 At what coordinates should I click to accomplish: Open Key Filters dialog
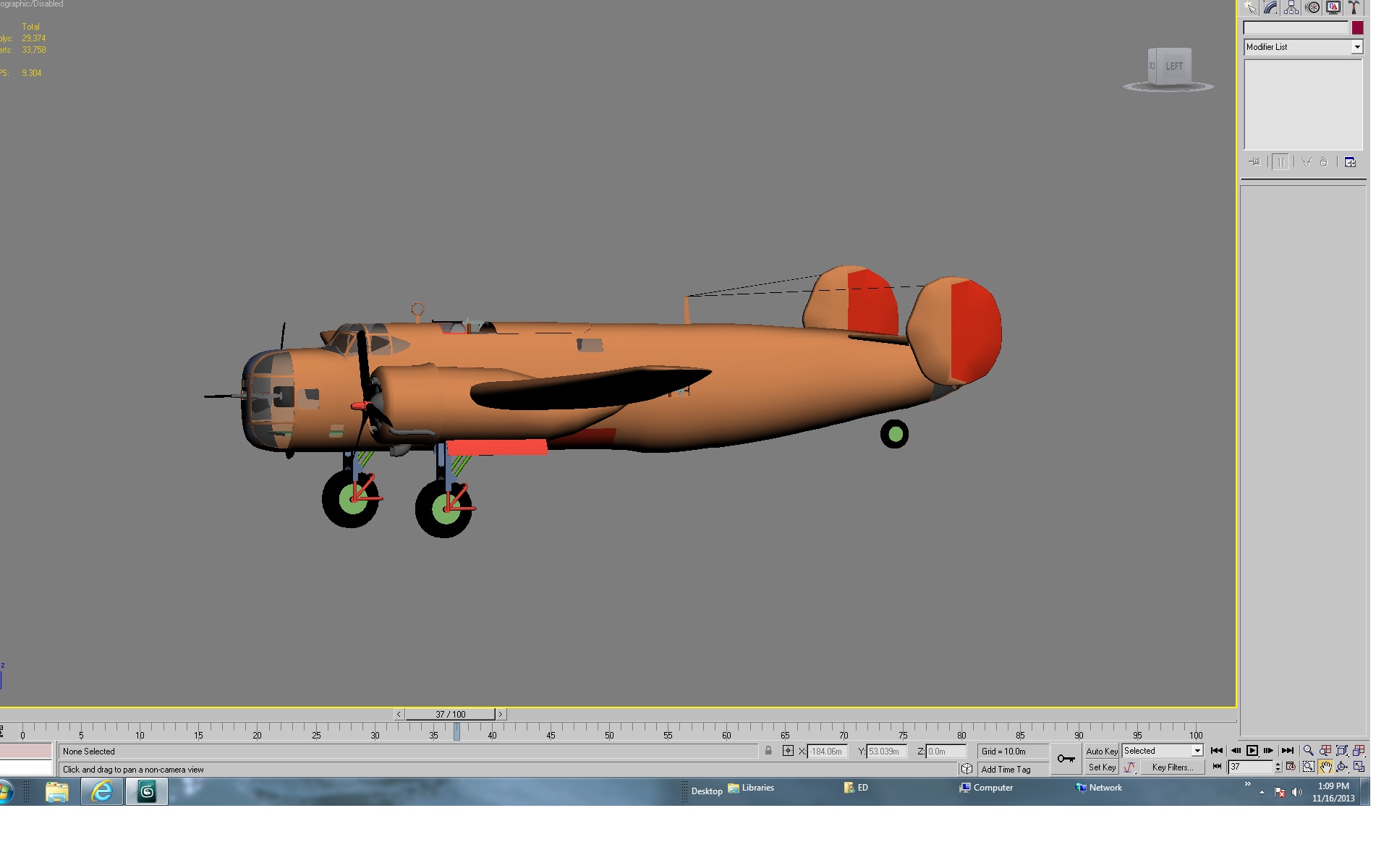[1172, 767]
